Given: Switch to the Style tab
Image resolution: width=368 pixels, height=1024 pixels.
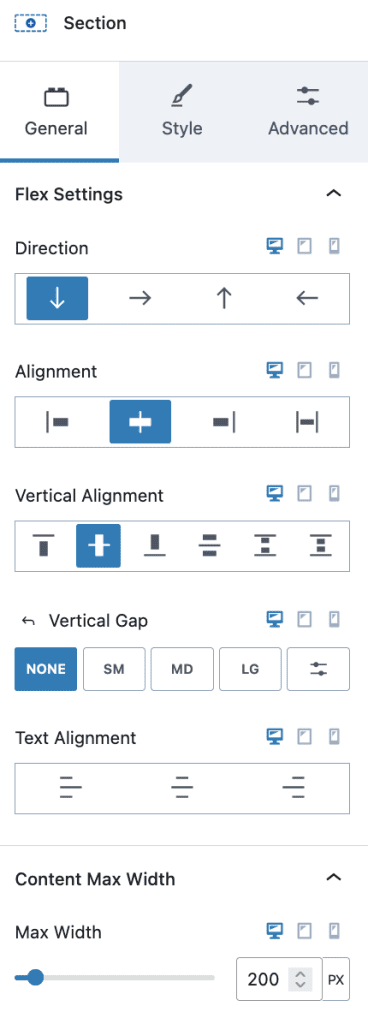Looking at the screenshot, I should 182,112.
